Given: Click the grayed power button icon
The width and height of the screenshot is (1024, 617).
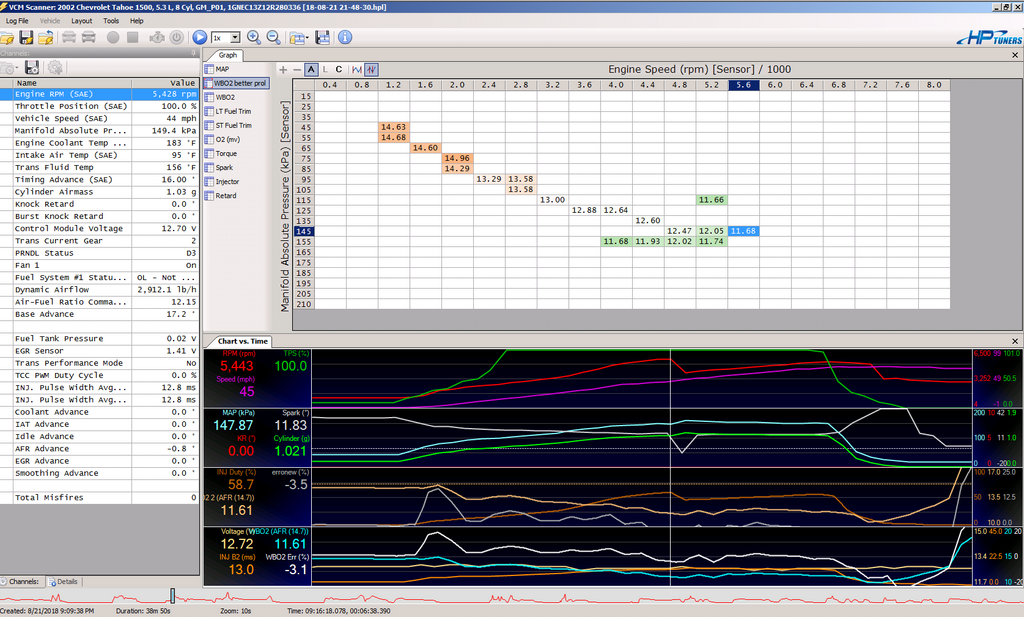Looking at the screenshot, I should point(177,37).
